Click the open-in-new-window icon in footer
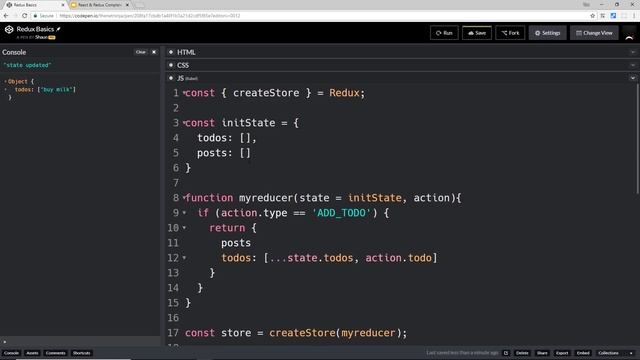This screenshot has width=640, height=360. point(506,353)
